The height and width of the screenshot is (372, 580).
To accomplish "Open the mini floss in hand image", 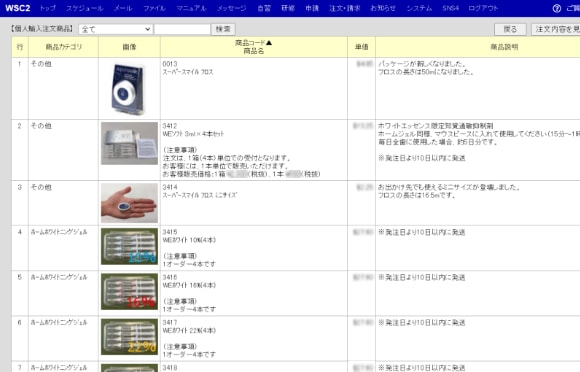I will 129,203.
